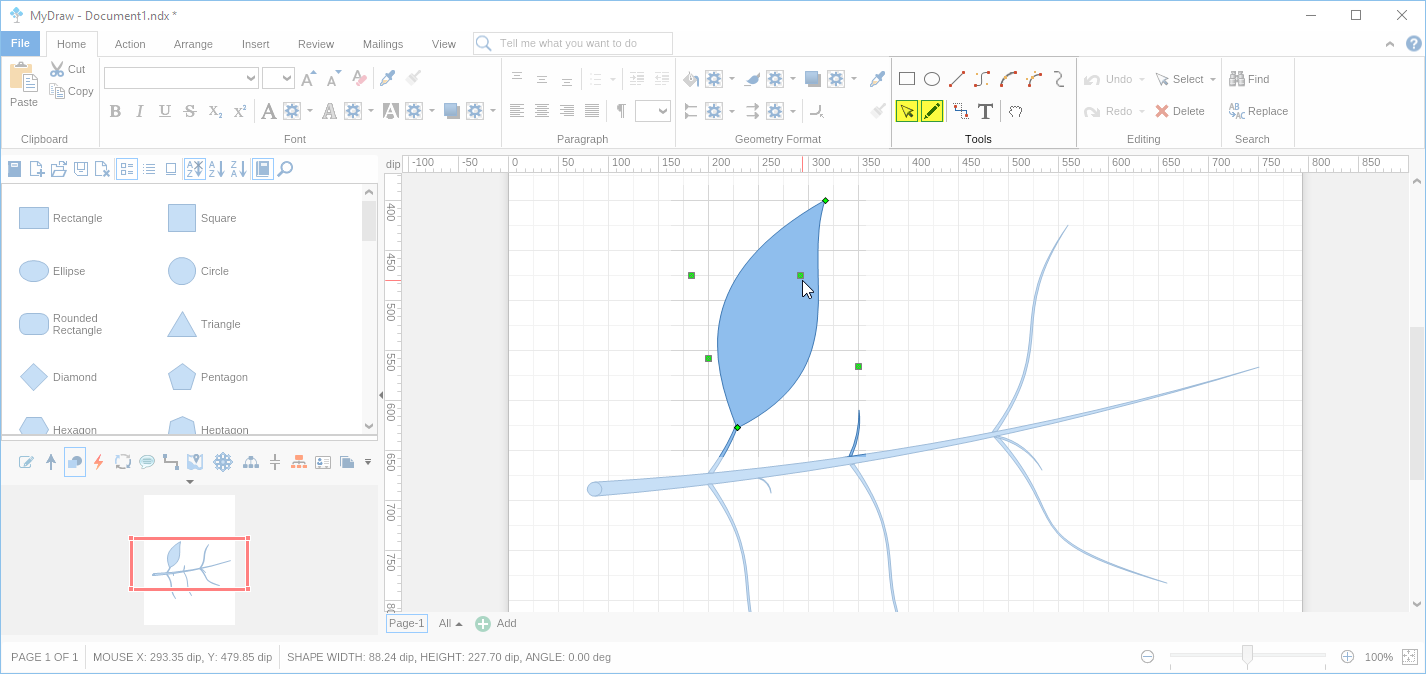Click the Find button
This screenshot has height=674, width=1426.
pyautogui.click(x=1249, y=79)
